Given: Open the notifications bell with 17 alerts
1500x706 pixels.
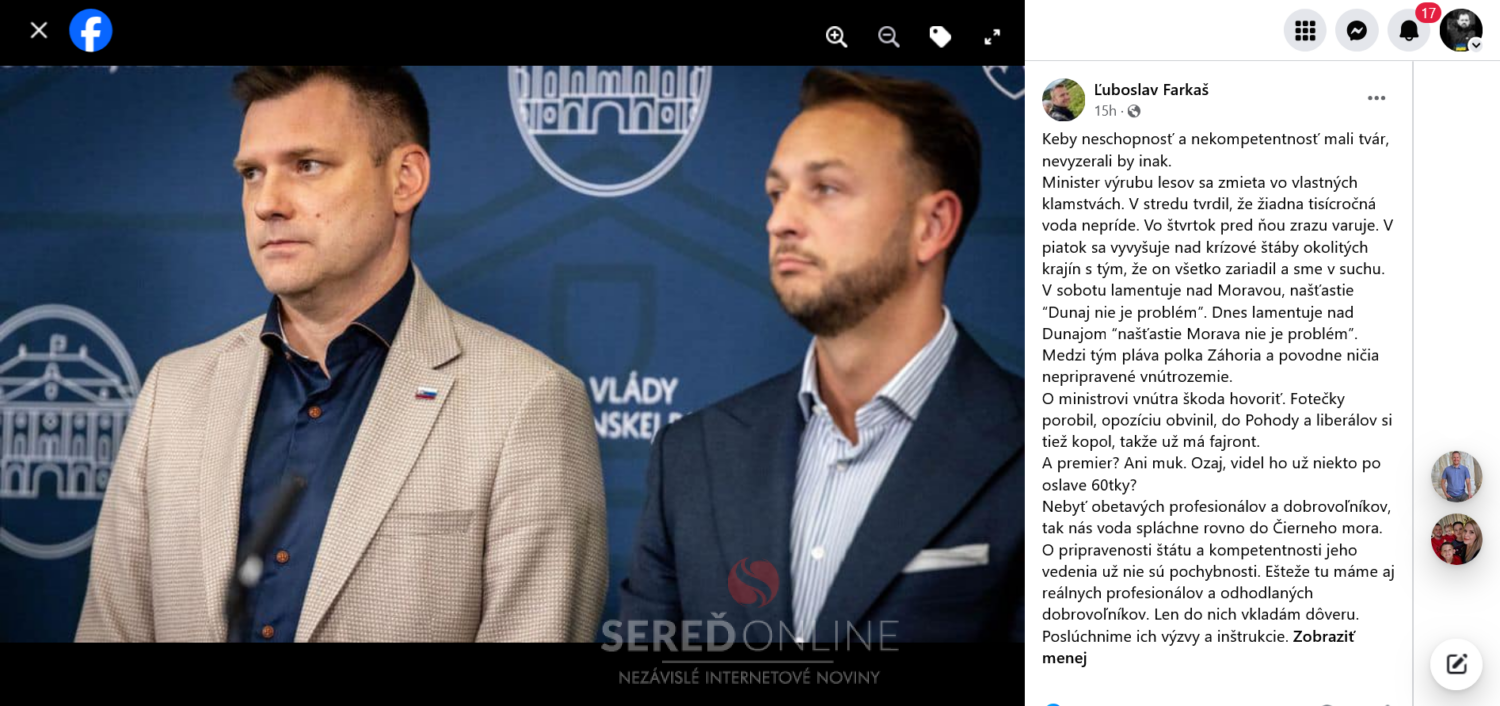Looking at the screenshot, I should [1409, 31].
